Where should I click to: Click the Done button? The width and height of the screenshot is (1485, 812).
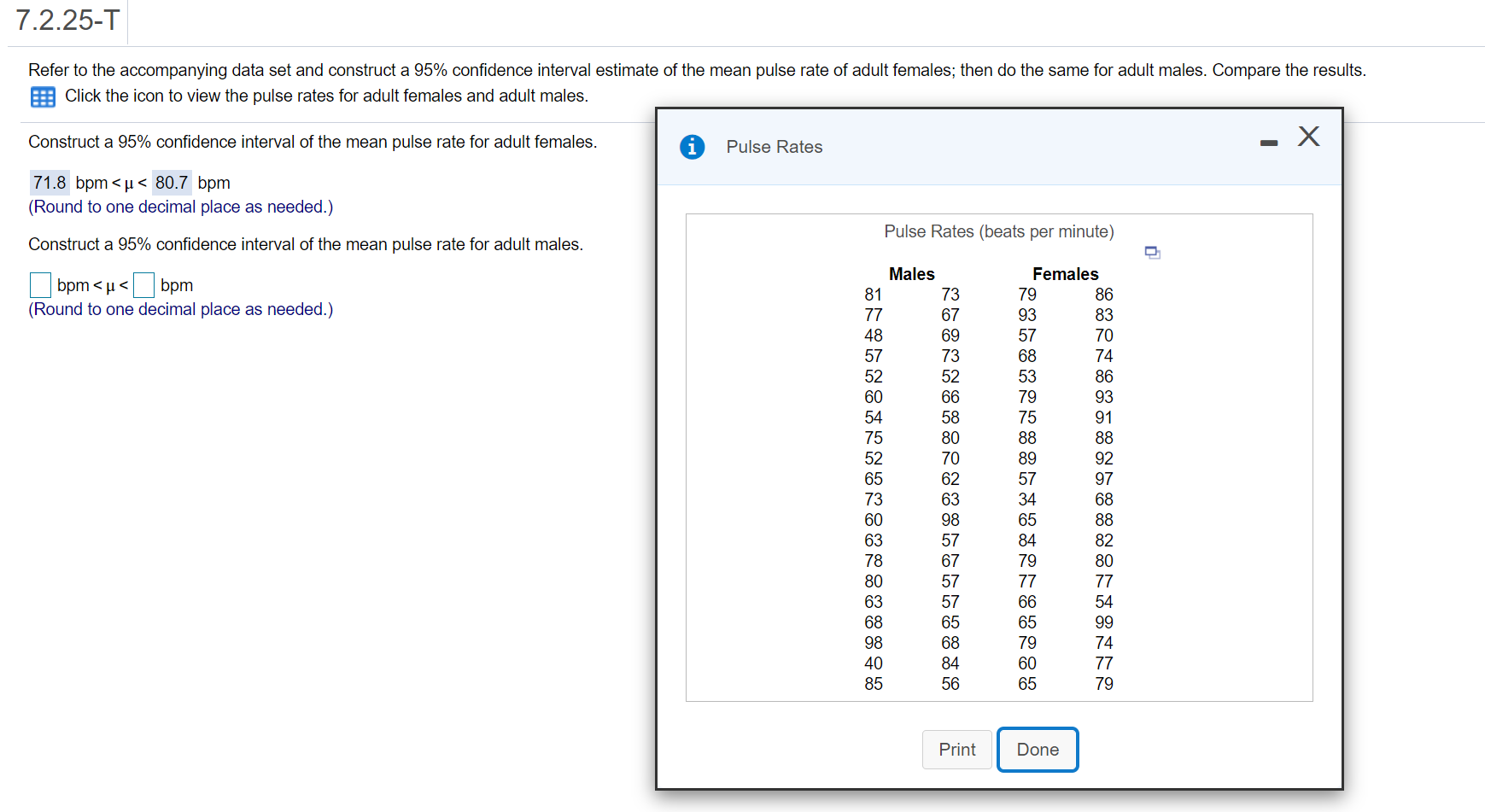pyautogui.click(x=1037, y=750)
